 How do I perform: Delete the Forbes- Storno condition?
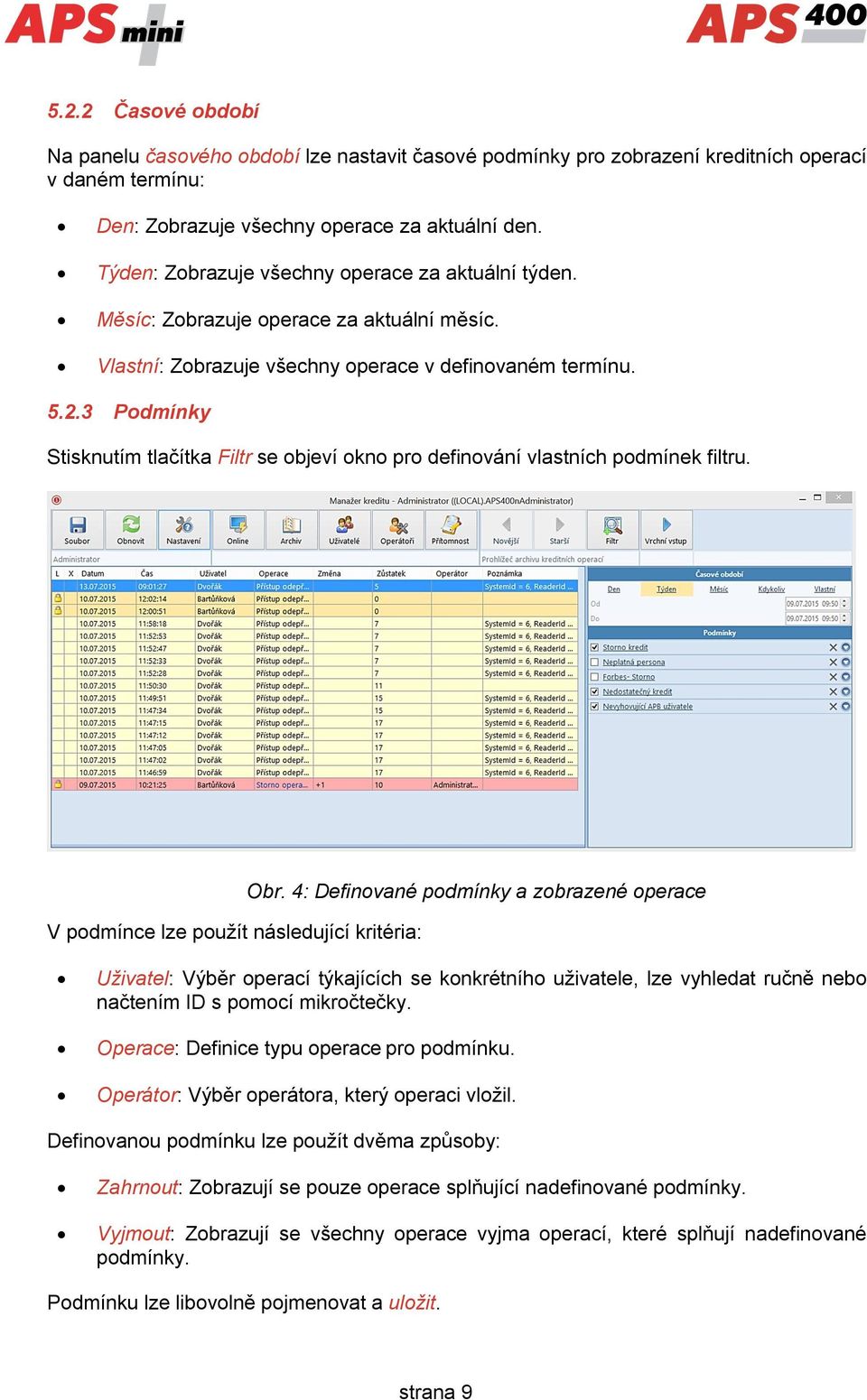coord(833,676)
